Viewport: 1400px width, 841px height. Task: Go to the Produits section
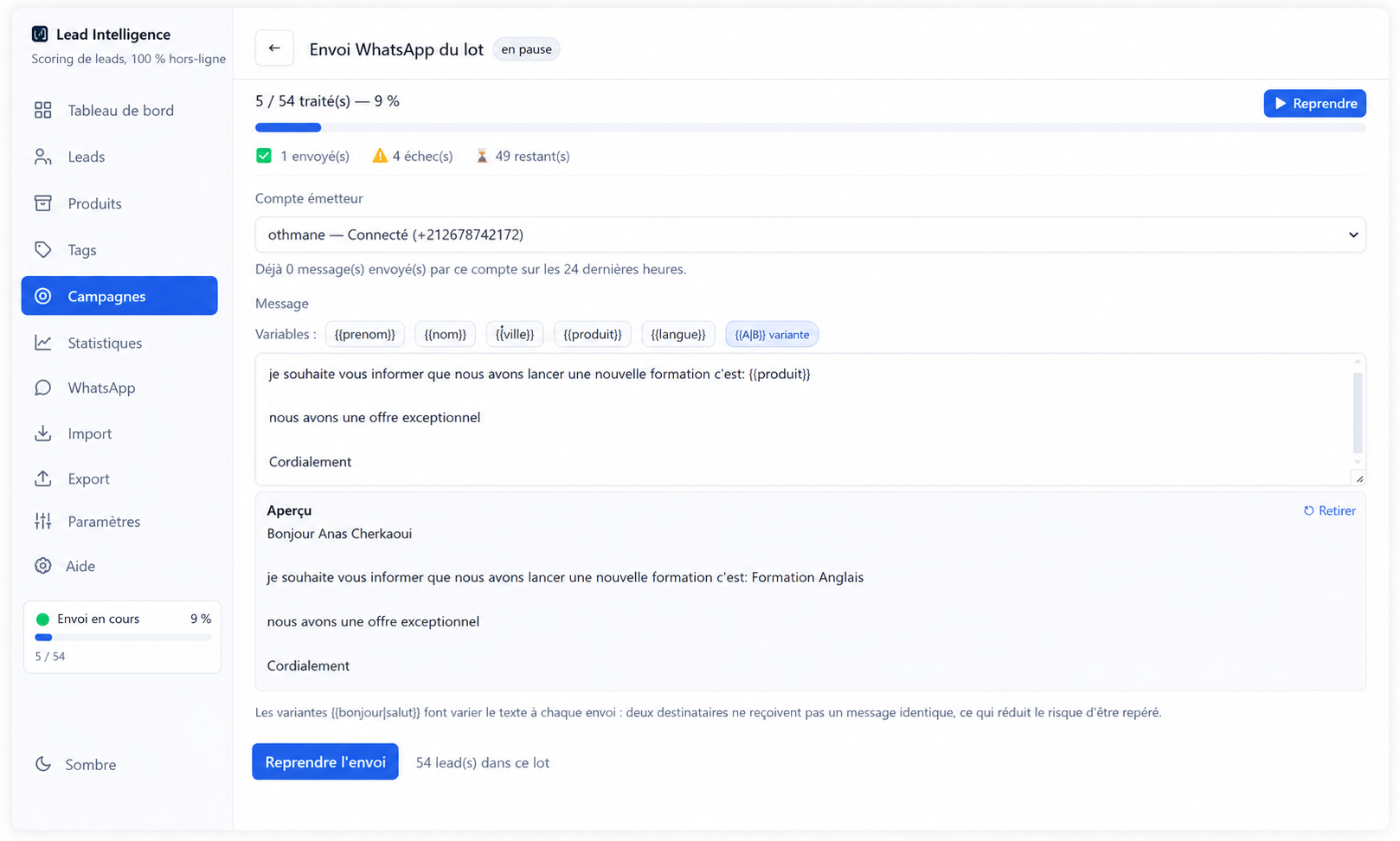(119, 203)
